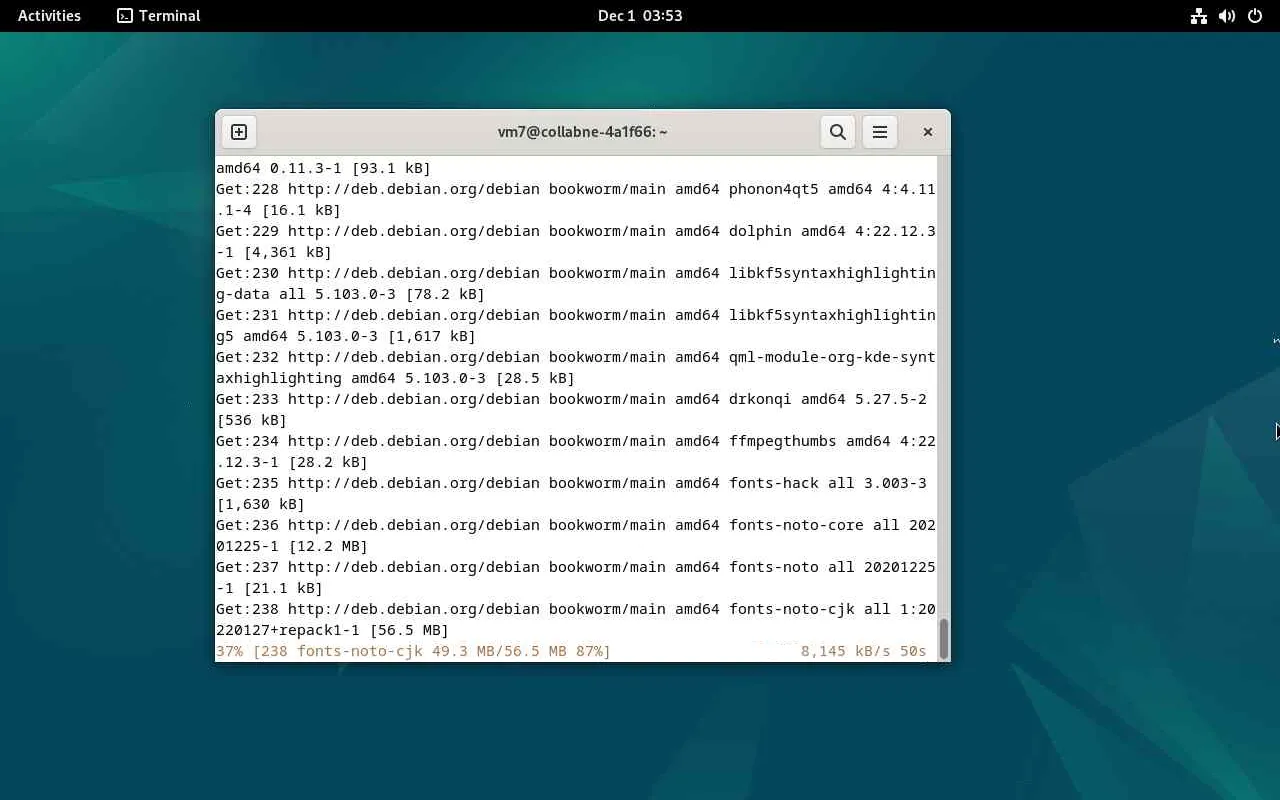Viewport: 1280px width, 800px height.
Task: Open the terminal search
Action: 838,132
